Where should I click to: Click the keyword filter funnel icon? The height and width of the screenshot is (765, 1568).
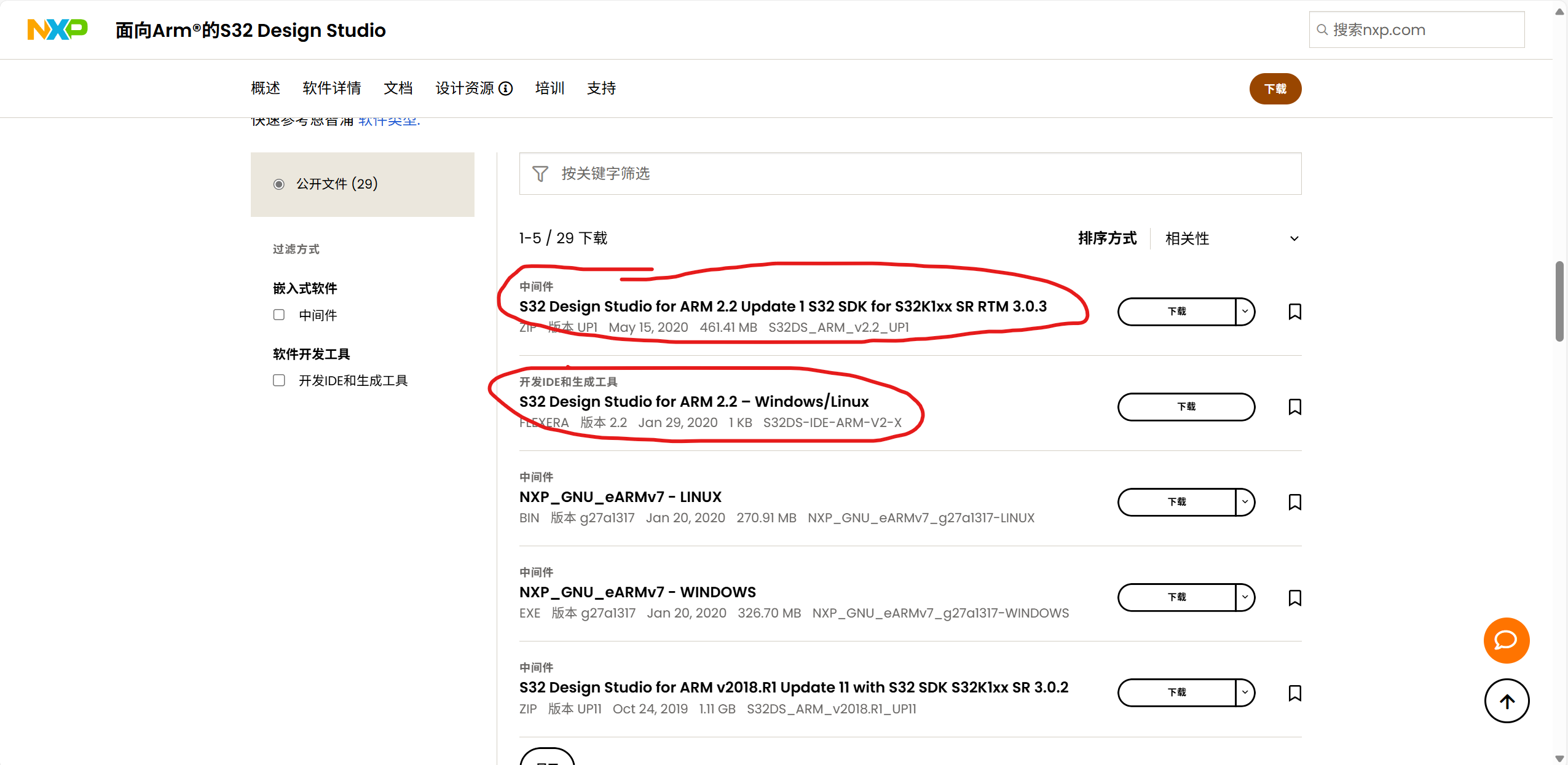click(x=540, y=174)
